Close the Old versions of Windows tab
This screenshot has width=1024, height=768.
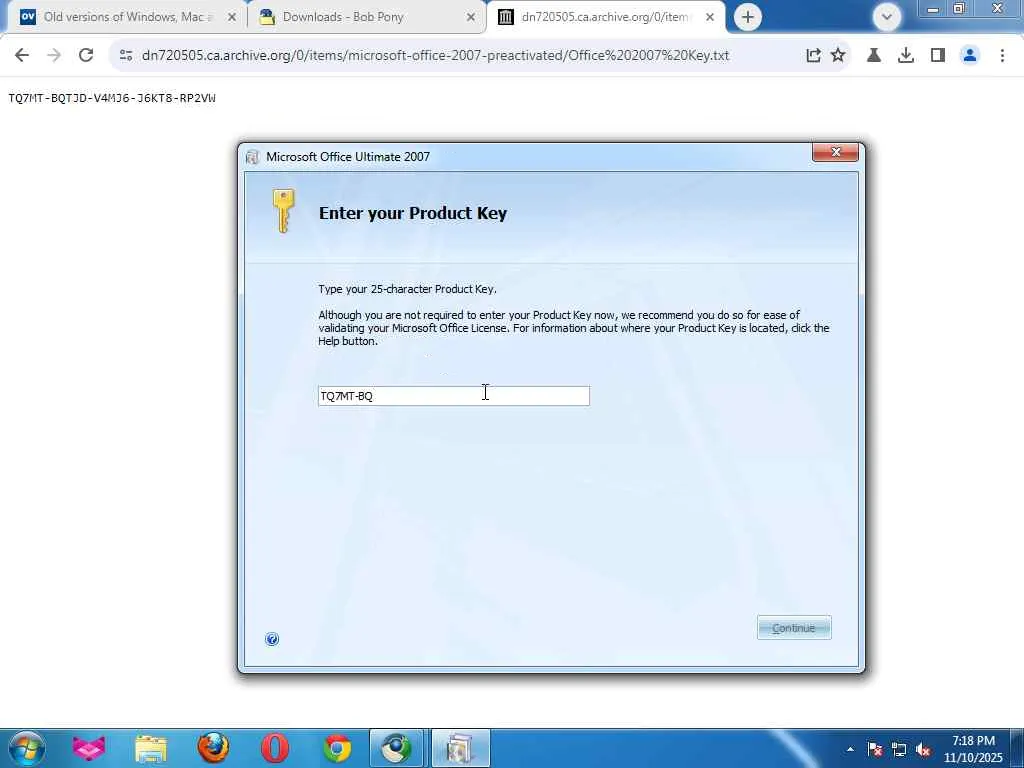pyautogui.click(x=231, y=17)
